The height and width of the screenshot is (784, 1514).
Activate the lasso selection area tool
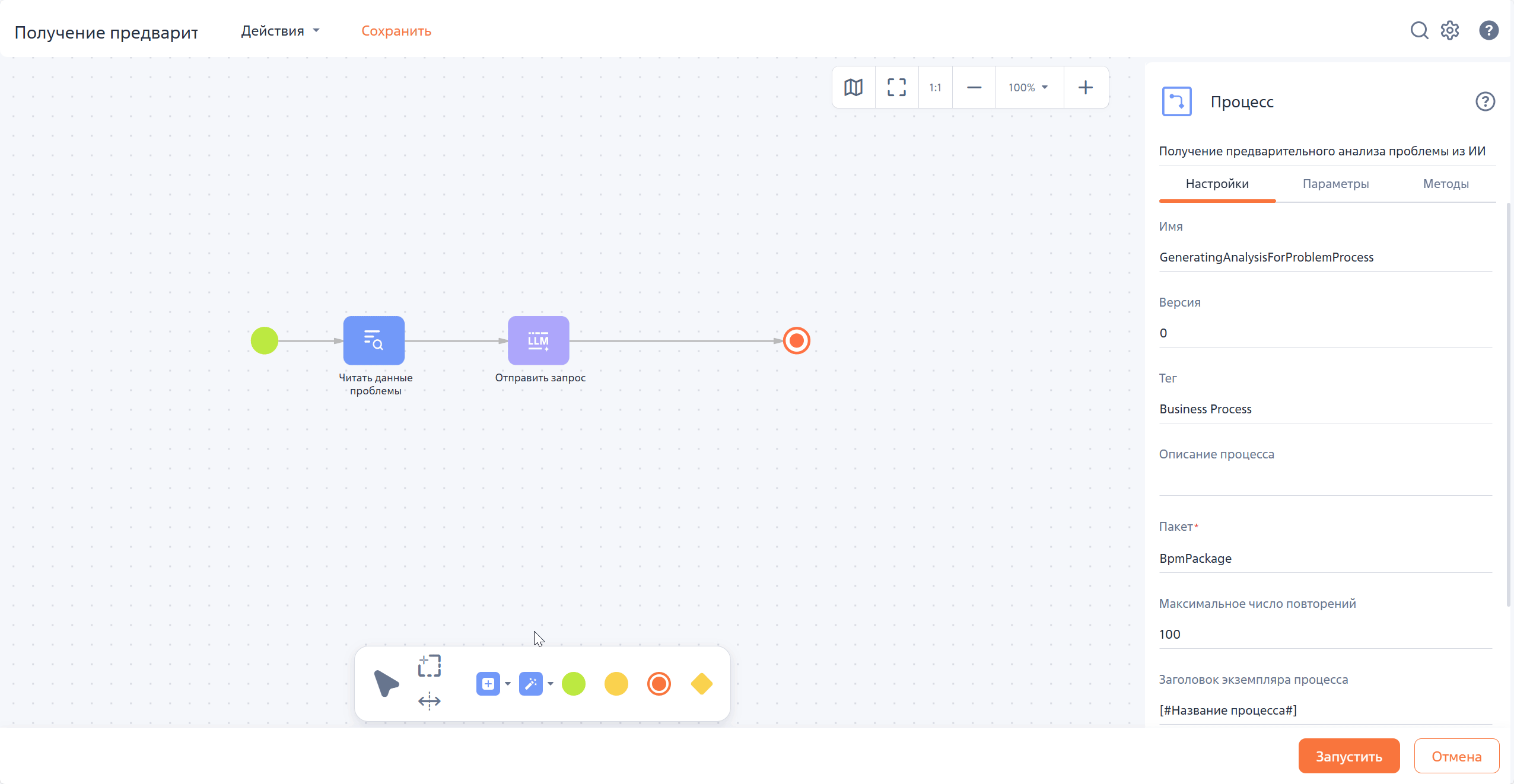429,665
